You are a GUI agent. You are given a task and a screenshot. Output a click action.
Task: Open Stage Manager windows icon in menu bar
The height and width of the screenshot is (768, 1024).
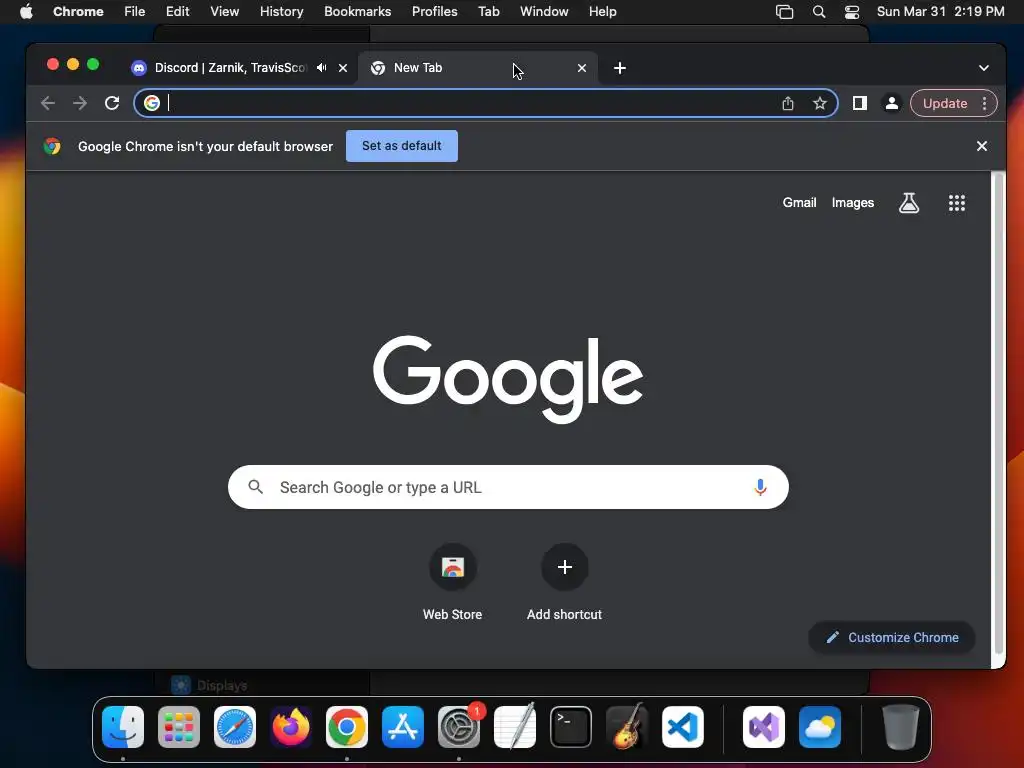pos(784,12)
